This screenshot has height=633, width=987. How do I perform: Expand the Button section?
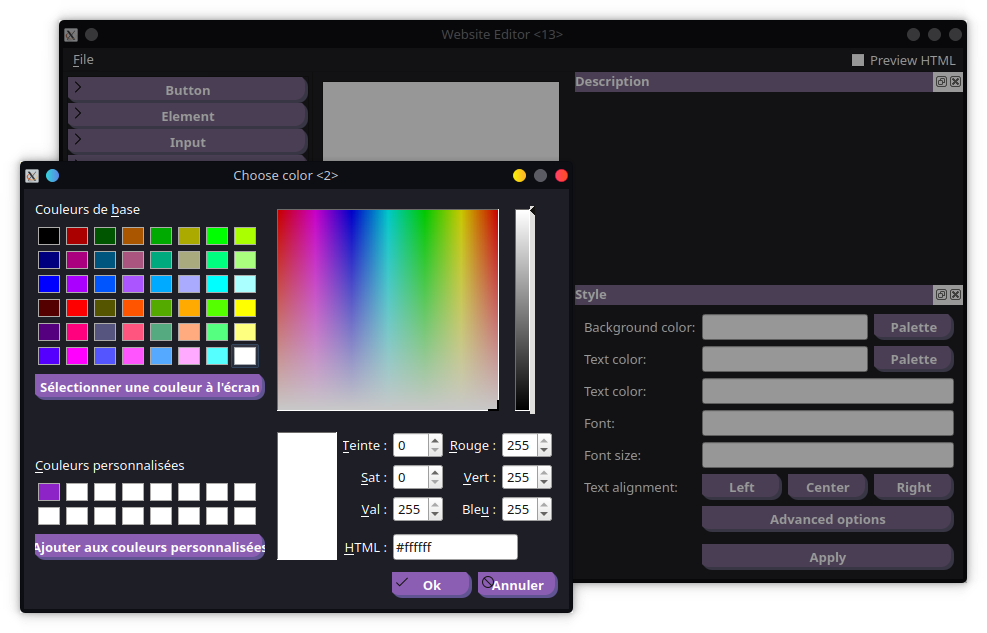click(x=187, y=90)
